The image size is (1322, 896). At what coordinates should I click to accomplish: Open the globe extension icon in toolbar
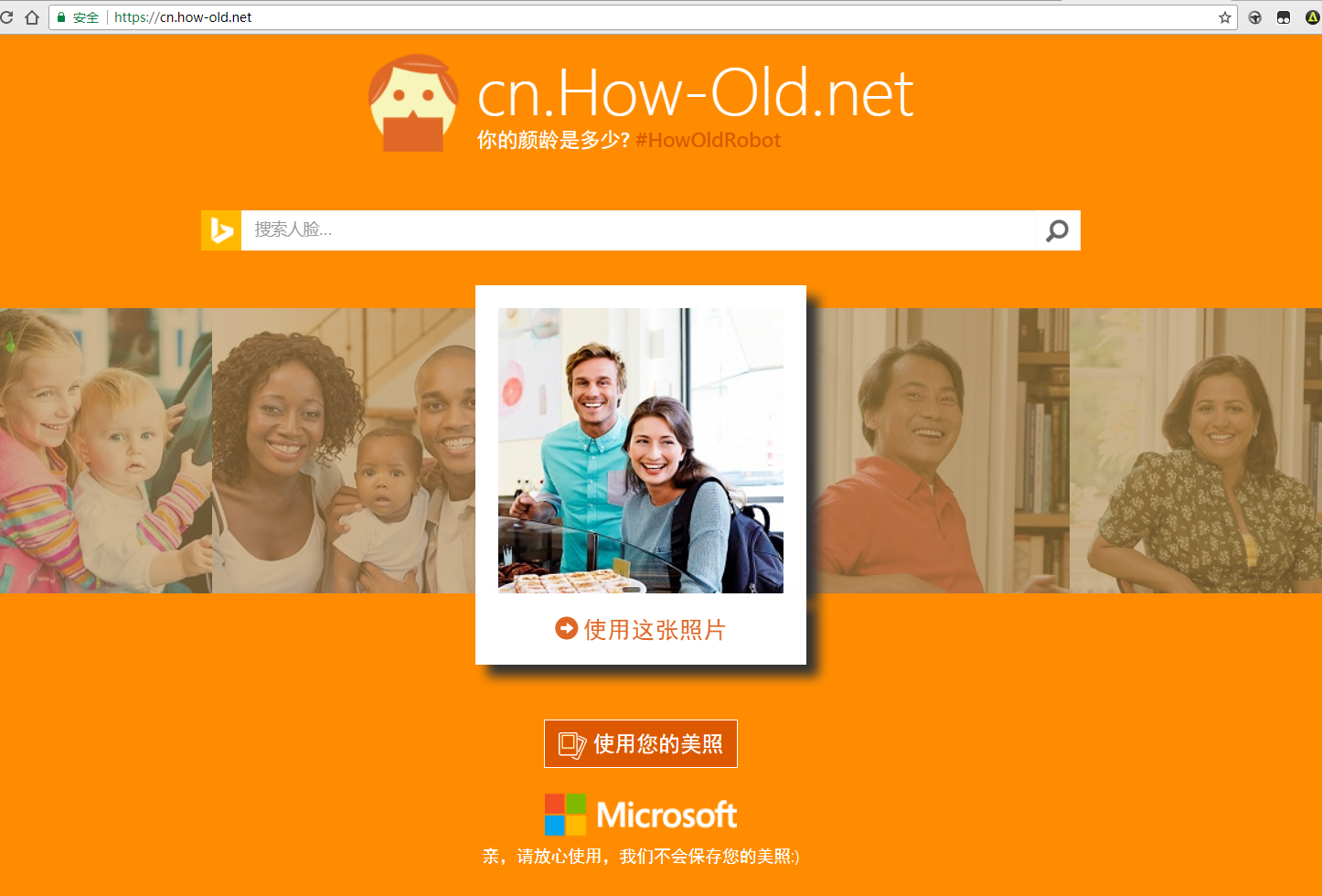coord(1255,17)
